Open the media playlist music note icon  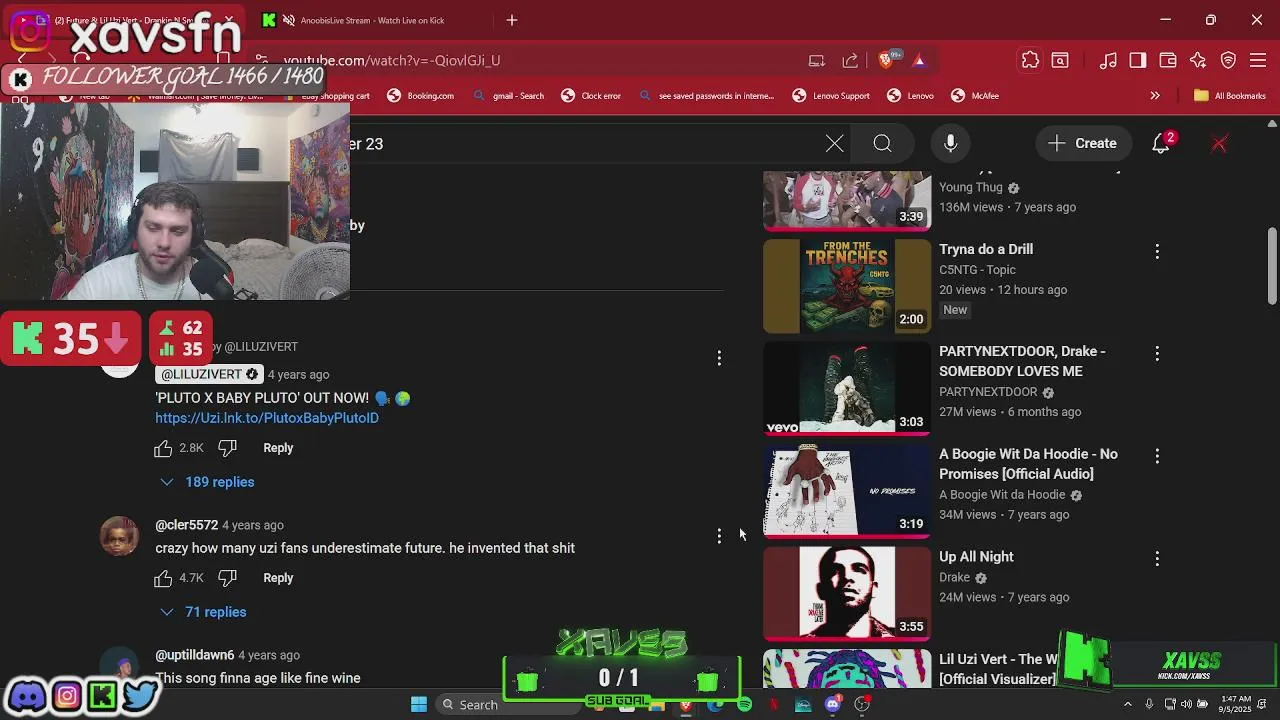pyautogui.click(x=1108, y=61)
